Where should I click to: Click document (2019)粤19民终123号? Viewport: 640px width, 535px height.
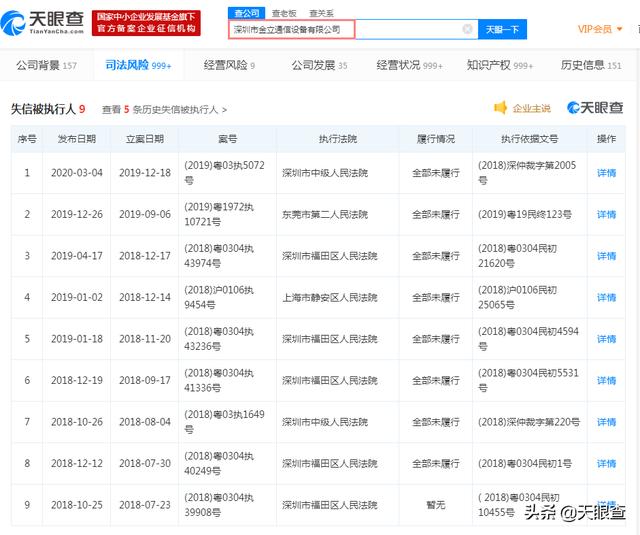[525, 215]
